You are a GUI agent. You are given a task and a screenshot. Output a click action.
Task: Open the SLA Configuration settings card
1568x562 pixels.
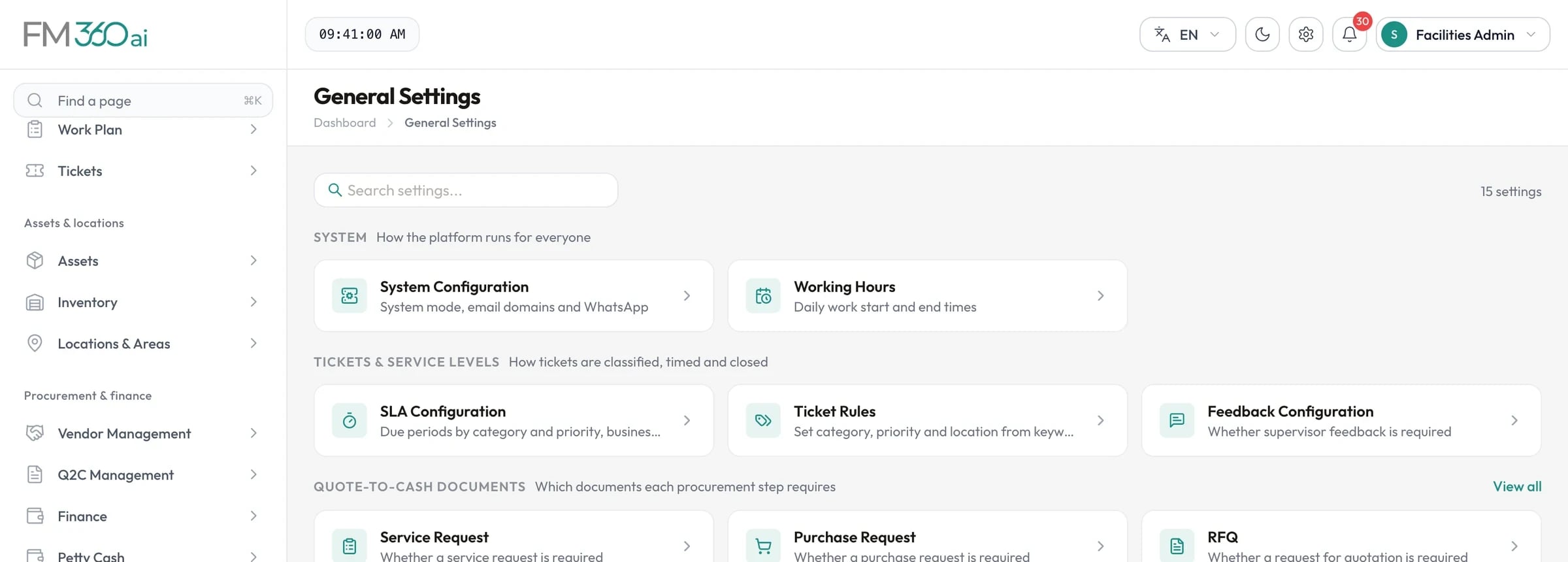tap(514, 421)
